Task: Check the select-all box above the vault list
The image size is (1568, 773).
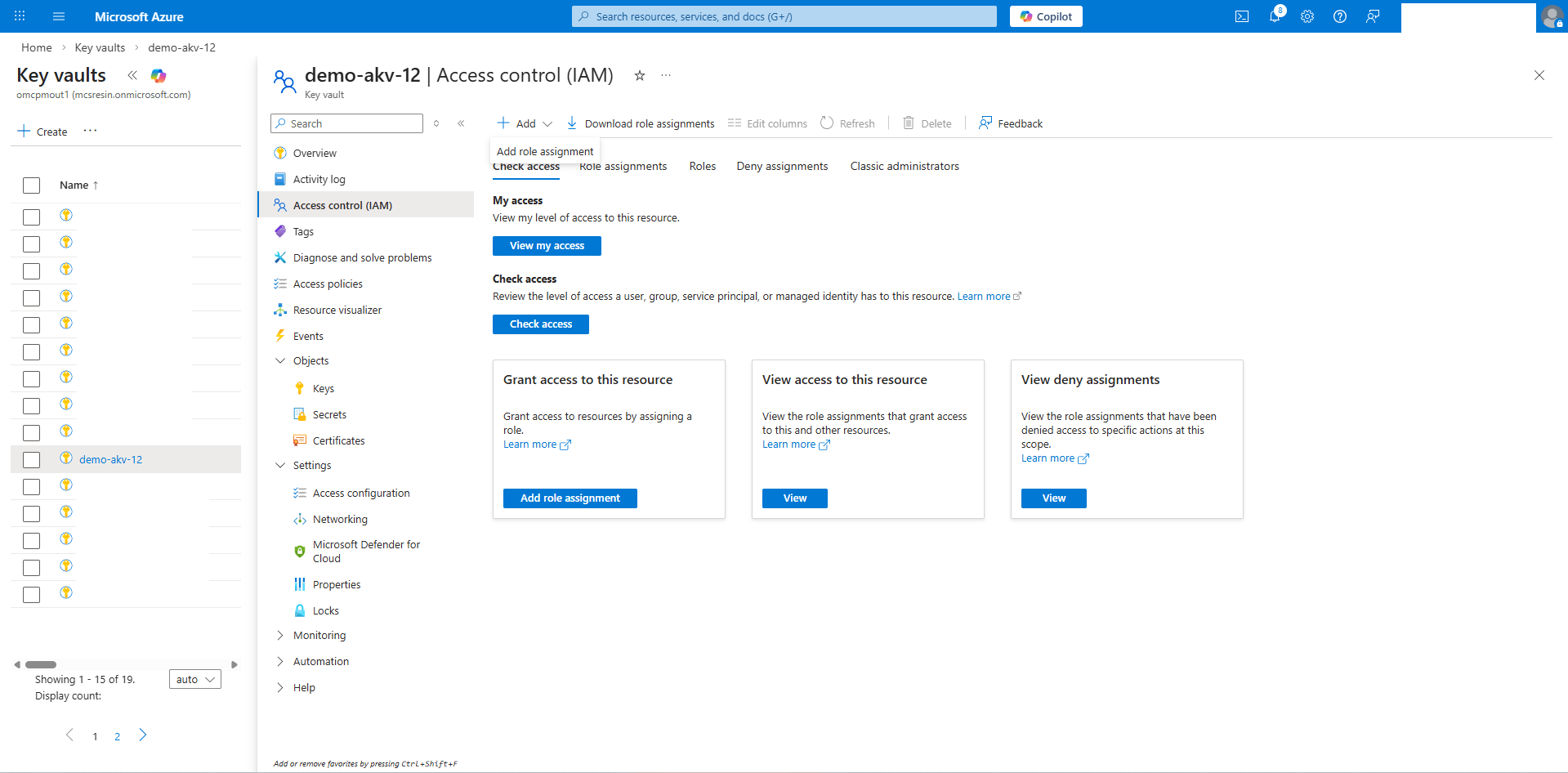Action: click(x=31, y=185)
